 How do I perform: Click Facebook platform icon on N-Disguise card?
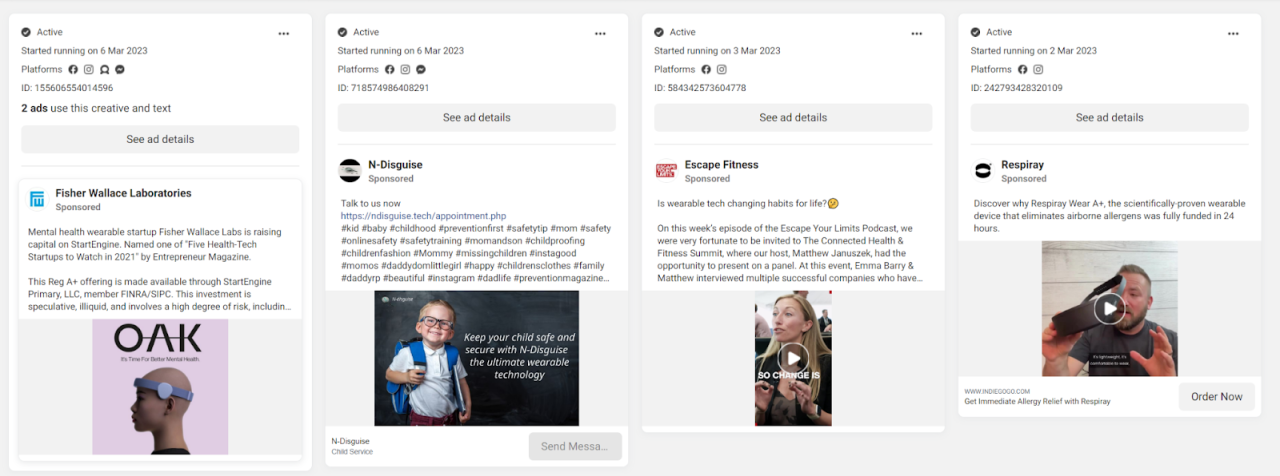point(390,70)
